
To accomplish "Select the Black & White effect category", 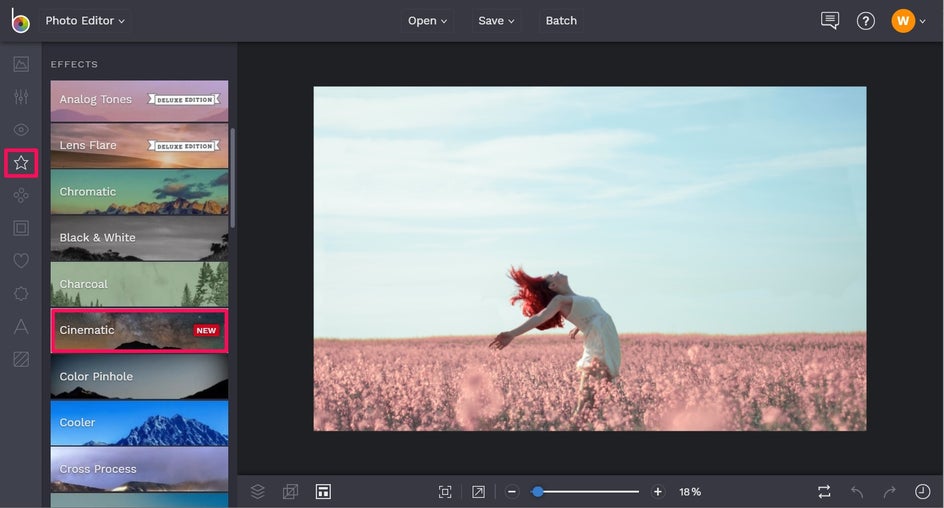I will tap(139, 238).
